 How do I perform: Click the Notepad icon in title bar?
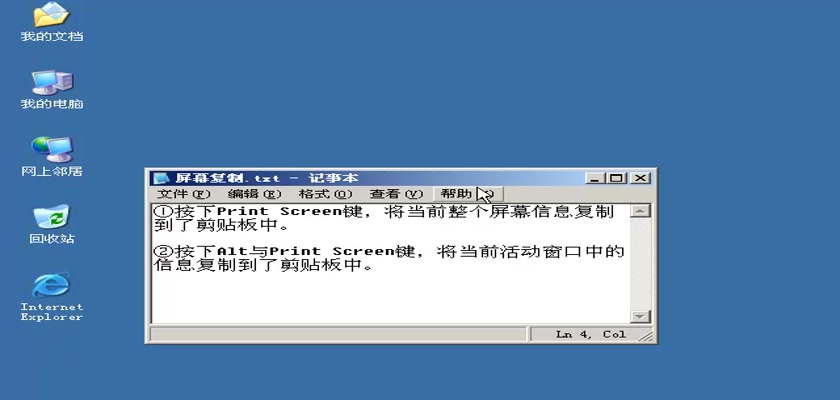pos(160,178)
